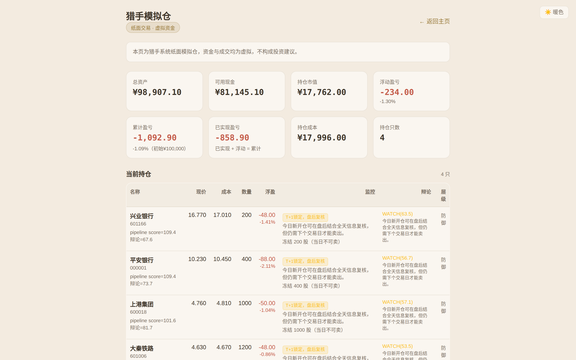
Task: Select the 兴业银行 stock name
Action: pos(141,216)
